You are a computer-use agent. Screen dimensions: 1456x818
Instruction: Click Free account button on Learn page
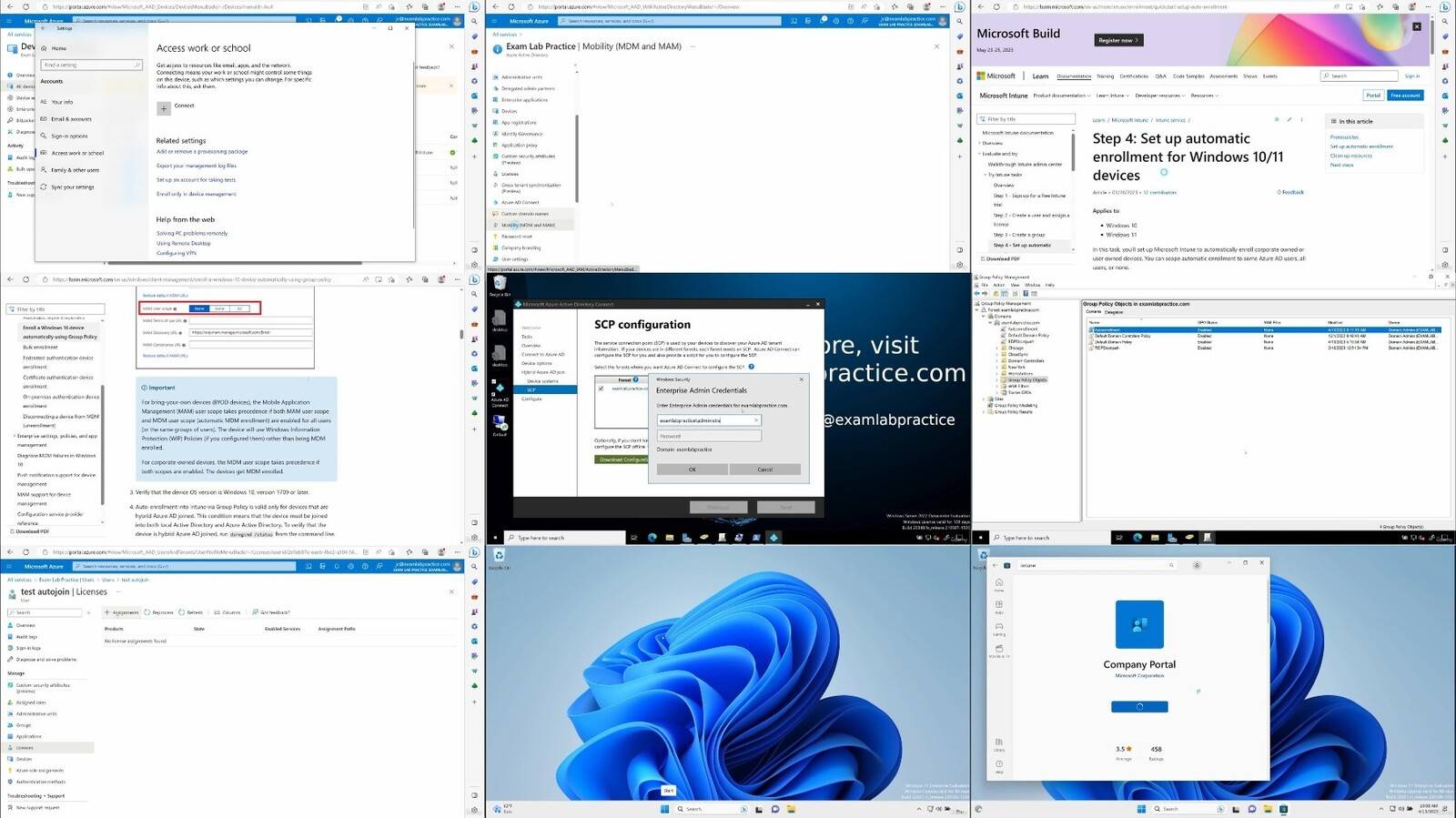1405,96
